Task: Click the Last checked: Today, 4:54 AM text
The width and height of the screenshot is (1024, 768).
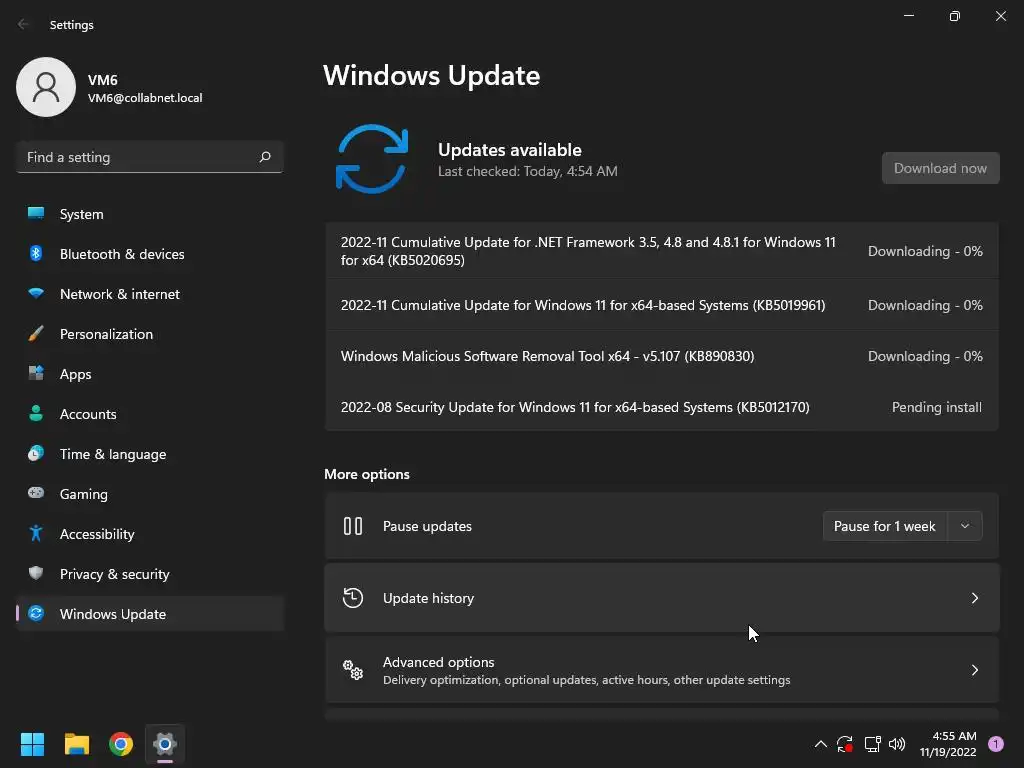Action: 528,171
